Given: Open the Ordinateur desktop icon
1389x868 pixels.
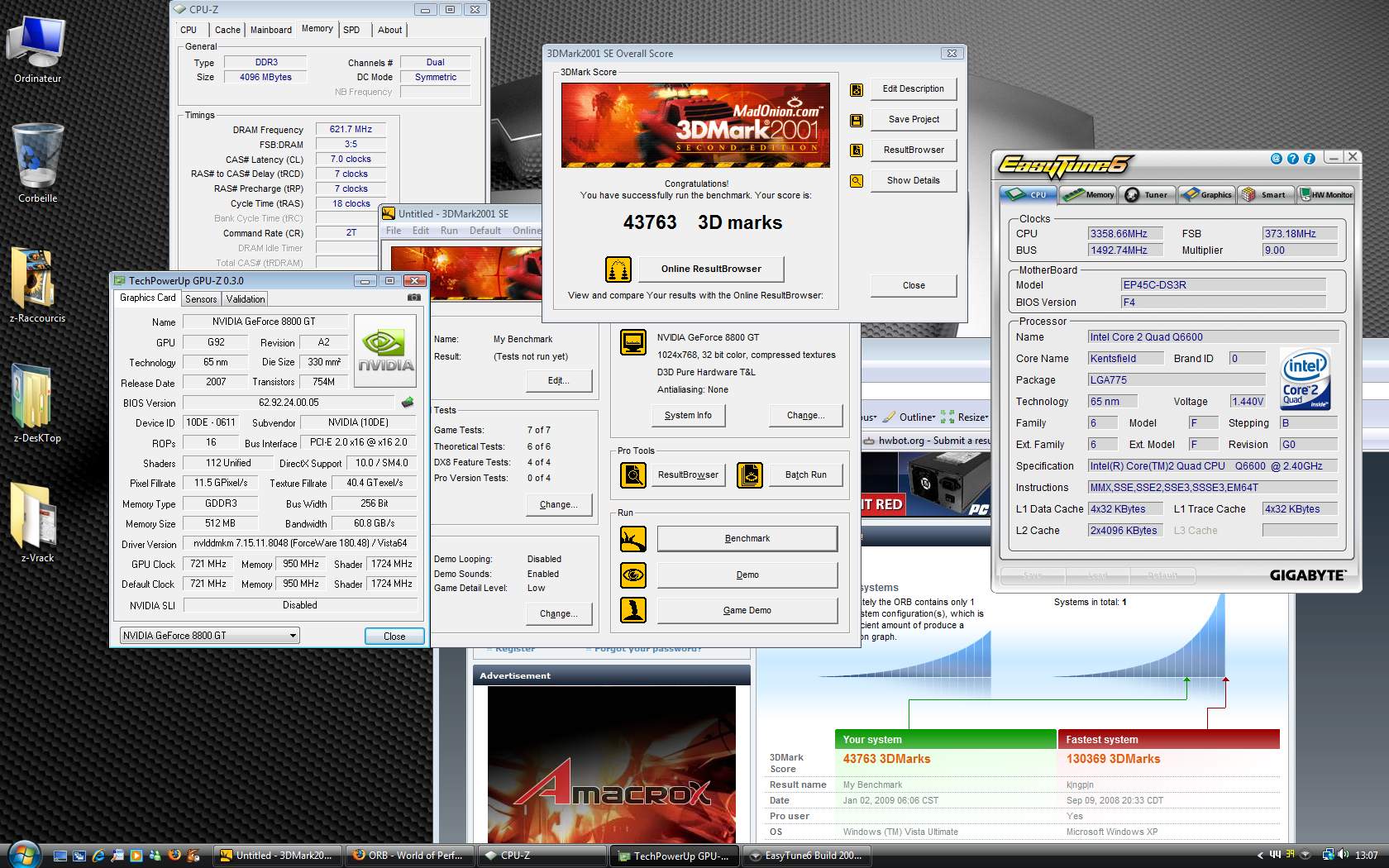Looking at the screenshot, I should coord(37,48).
